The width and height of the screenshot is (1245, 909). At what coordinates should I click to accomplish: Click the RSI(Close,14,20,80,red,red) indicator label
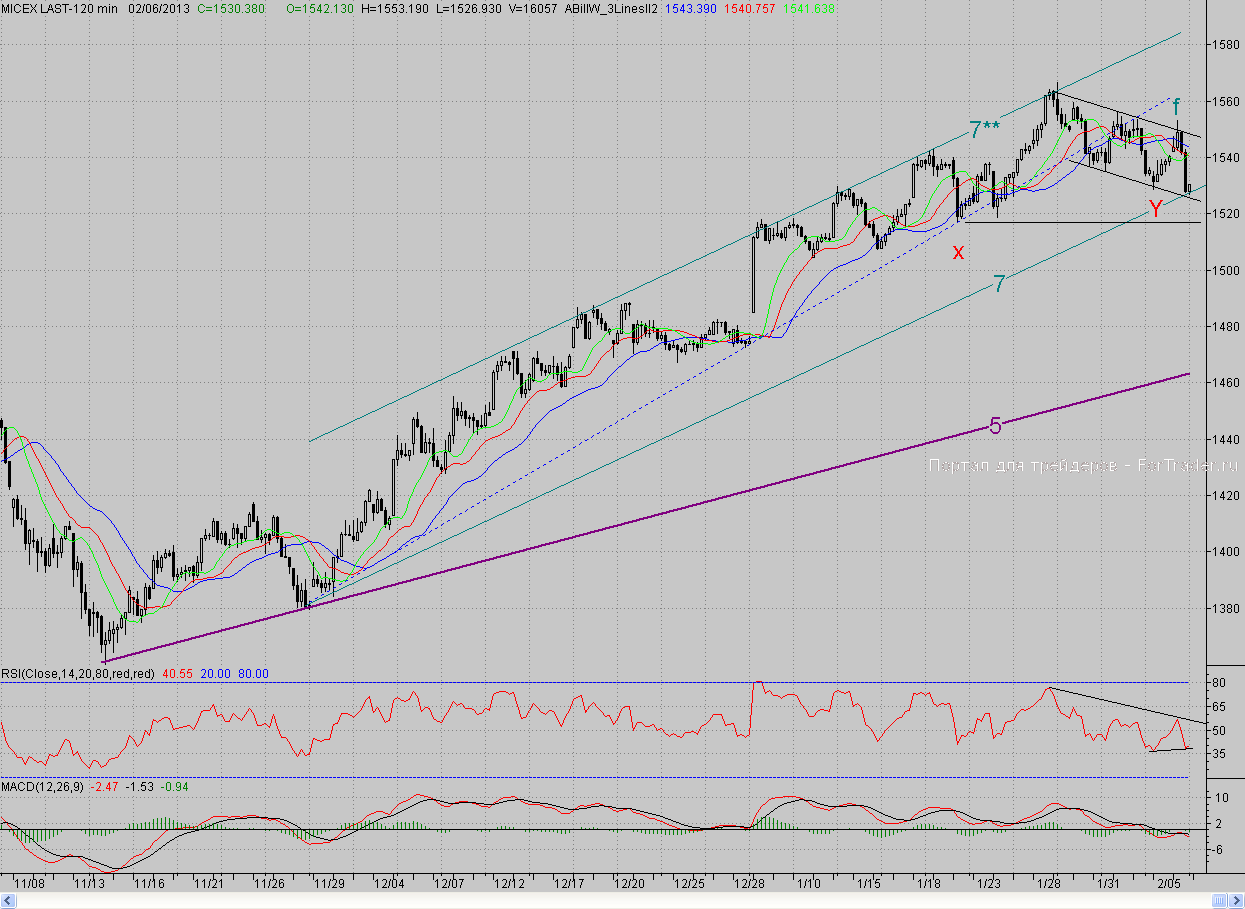point(78,674)
